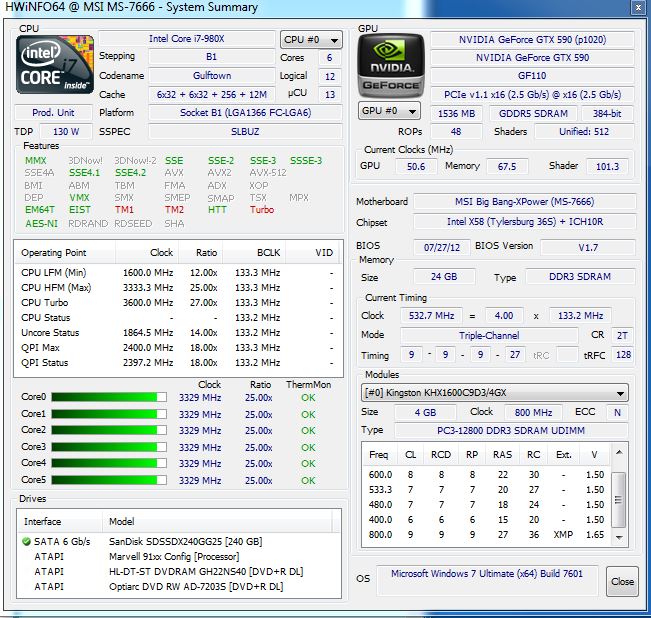Viewport: 651px width, 618px height.
Task: Click the Gulftown codename field
Action: [x=212, y=76]
